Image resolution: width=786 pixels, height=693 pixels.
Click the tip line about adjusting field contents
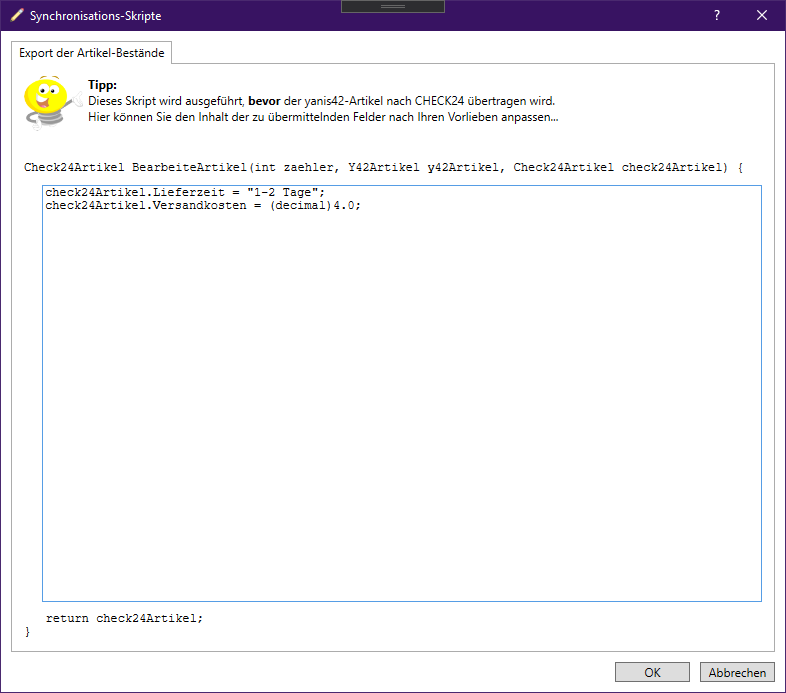(322, 117)
